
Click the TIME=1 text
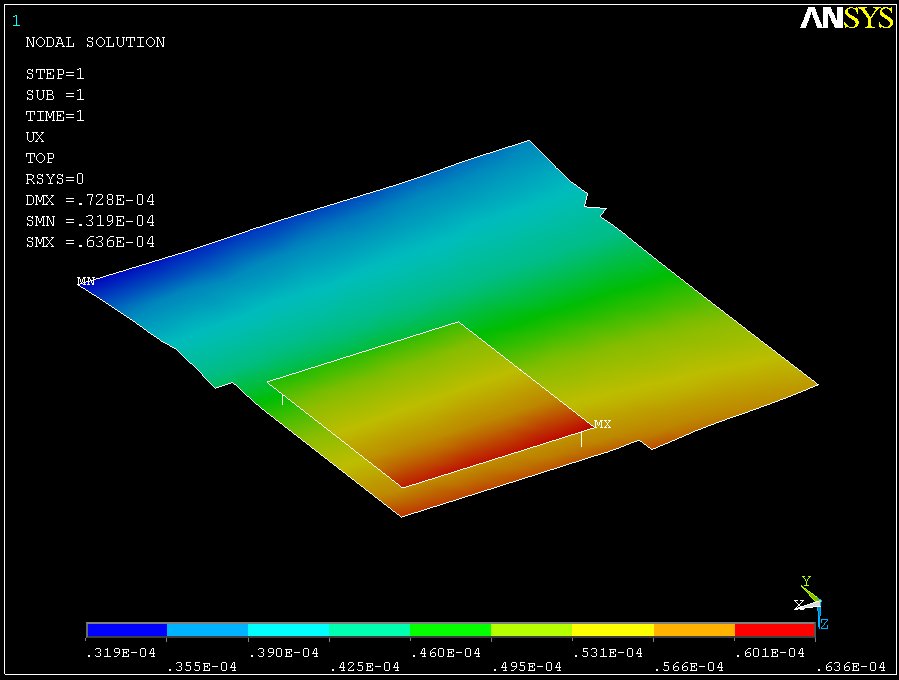[x=55, y=116]
